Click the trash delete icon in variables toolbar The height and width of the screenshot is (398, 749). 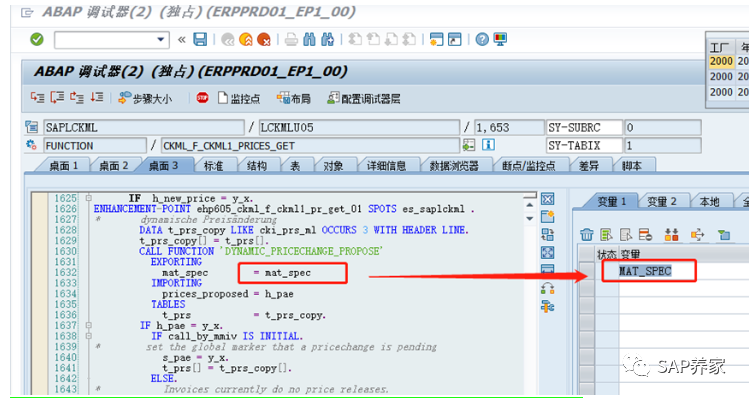point(587,235)
